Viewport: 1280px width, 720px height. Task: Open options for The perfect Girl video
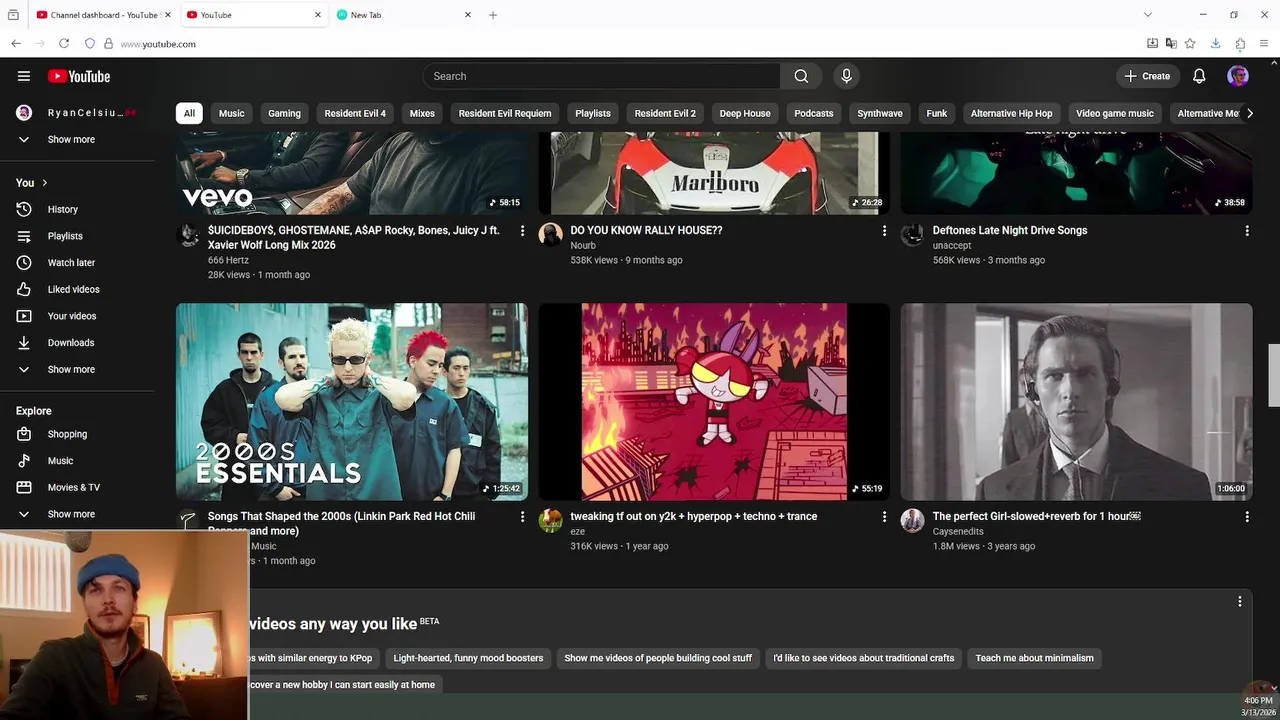(1246, 517)
